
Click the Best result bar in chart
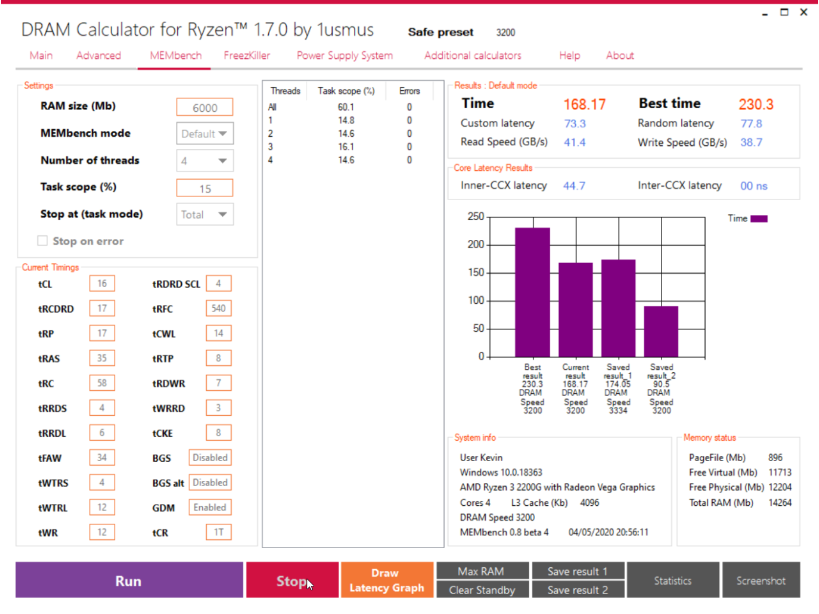click(x=532, y=292)
